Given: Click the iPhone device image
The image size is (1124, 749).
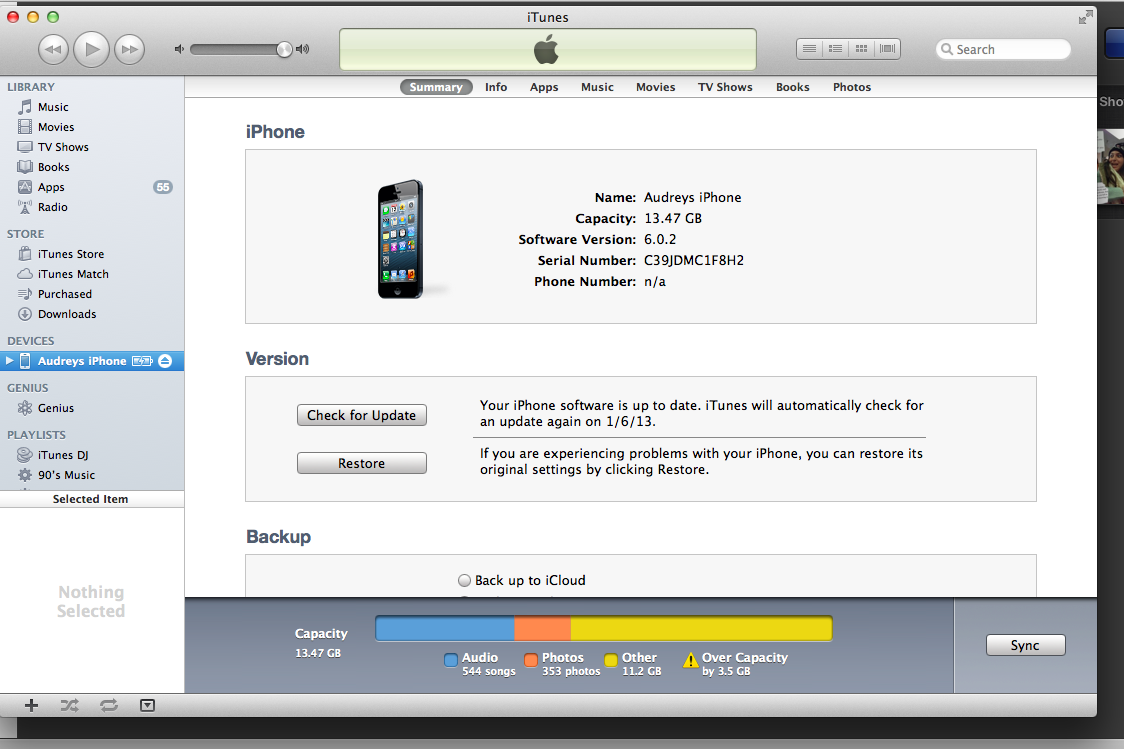Looking at the screenshot, I should tap(401, 239).
